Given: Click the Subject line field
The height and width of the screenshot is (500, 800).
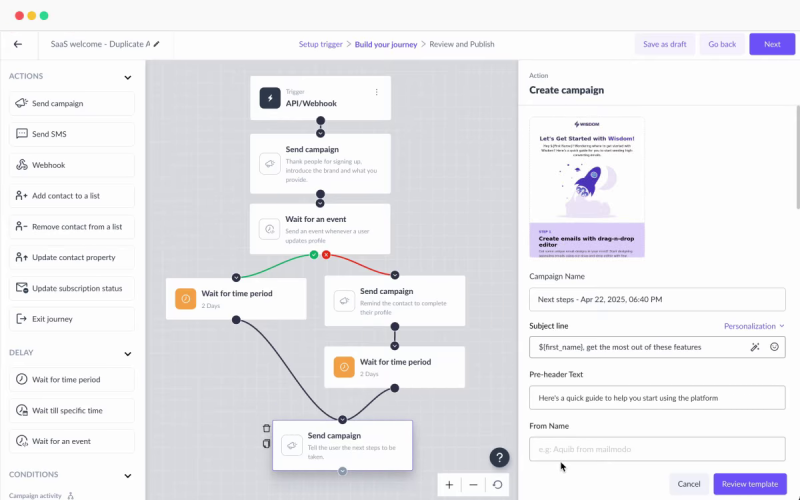Looking at the screenshot, I should click(x=657, y=347).
